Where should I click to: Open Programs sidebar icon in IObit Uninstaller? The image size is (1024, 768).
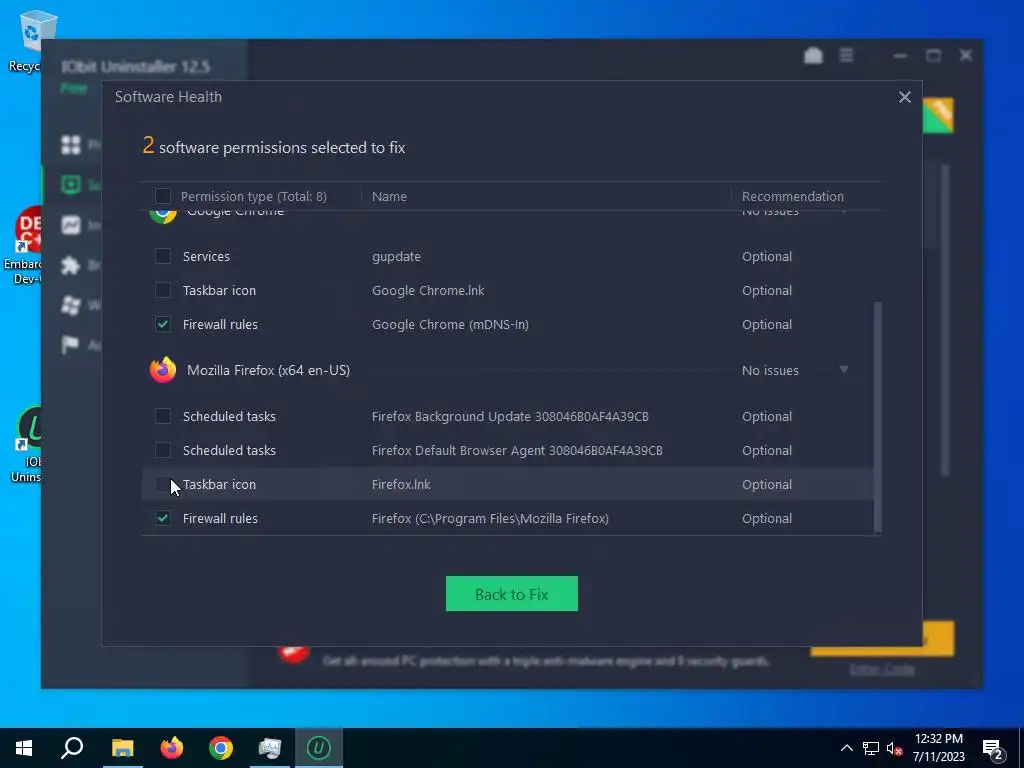click(x=71, y=144)
